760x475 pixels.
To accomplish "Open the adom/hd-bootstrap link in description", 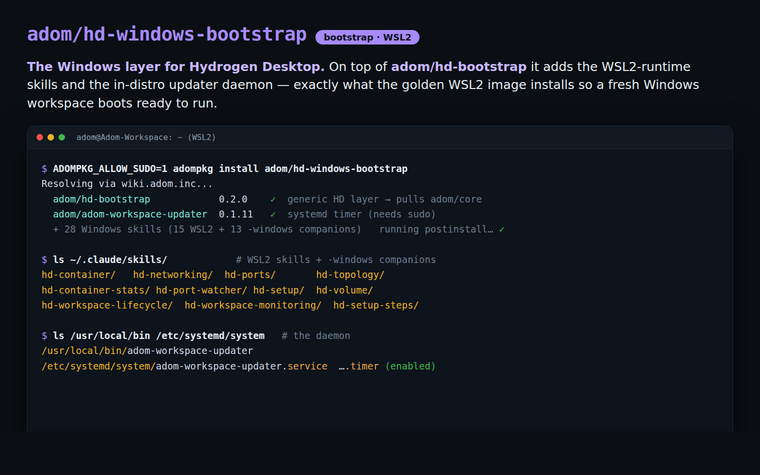I will point(459,66).
